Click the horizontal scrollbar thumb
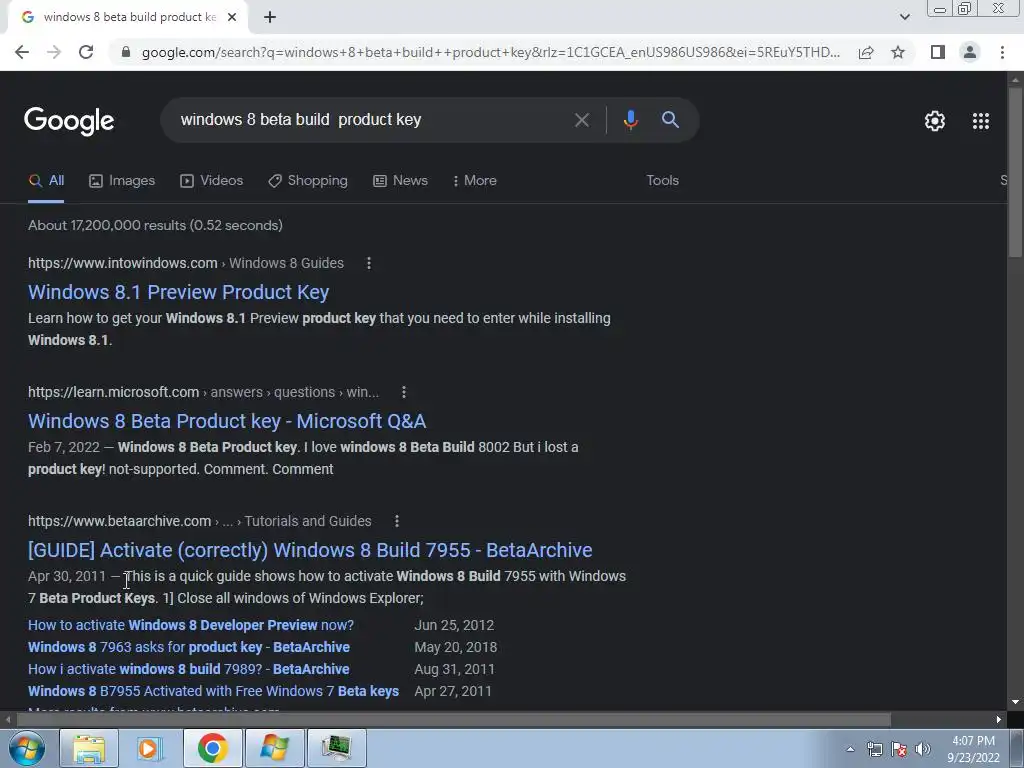The width and height of the screenshot is (1024, 768). (x=453, y=720)
